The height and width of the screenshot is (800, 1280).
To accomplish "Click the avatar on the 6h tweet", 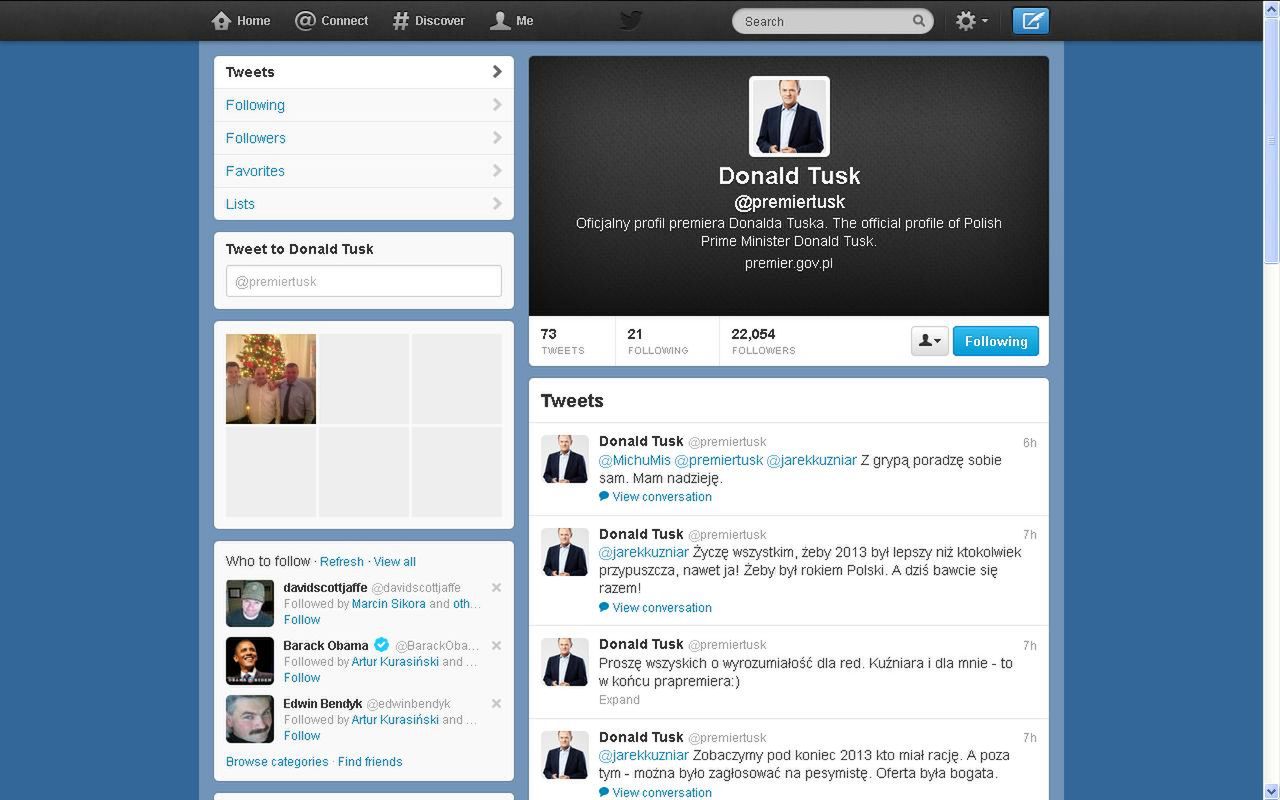I will click(x=565, y=460).
